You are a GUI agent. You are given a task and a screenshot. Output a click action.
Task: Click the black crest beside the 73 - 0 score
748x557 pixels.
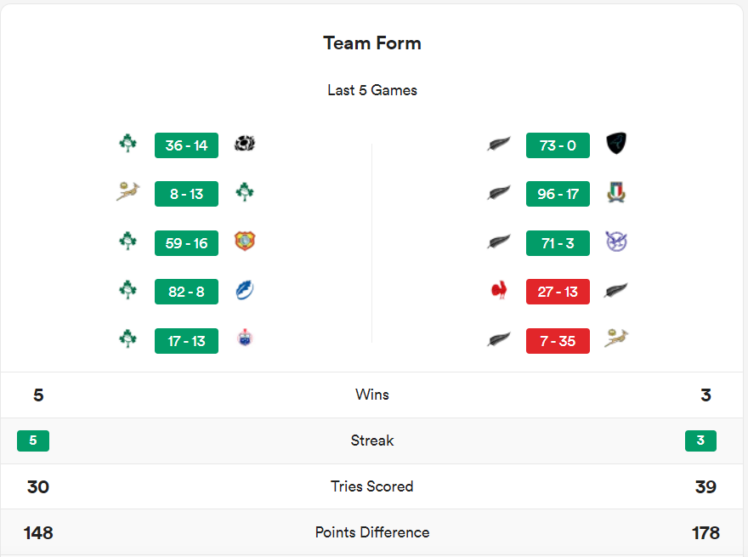point(616,144)
